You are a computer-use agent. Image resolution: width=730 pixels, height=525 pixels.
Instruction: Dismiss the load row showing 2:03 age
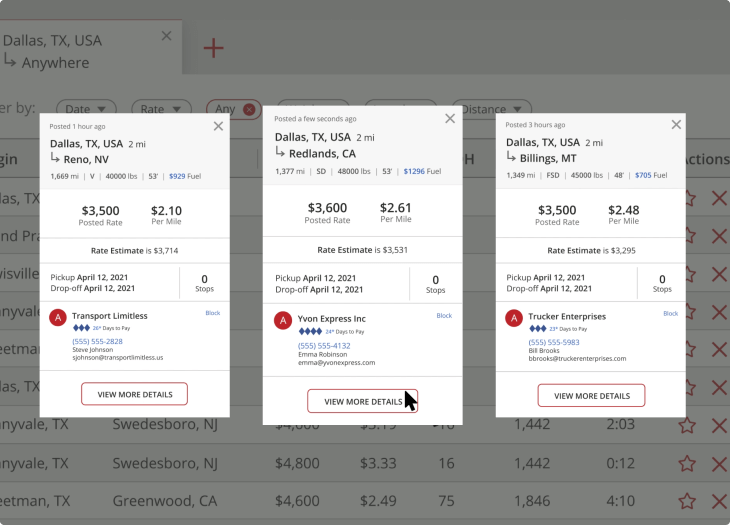click(718, 425)
